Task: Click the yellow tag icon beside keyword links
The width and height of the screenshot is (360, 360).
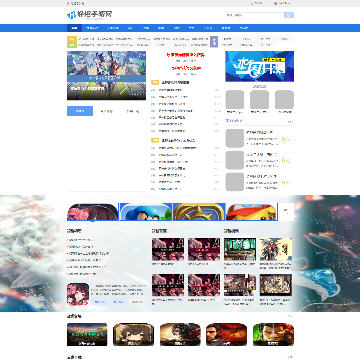Action: coord(72,39)
